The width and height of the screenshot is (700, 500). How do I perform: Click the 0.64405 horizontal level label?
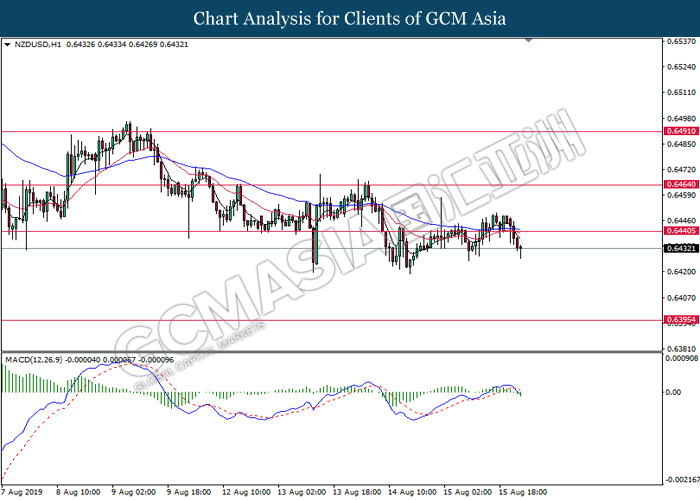(681, 231)
